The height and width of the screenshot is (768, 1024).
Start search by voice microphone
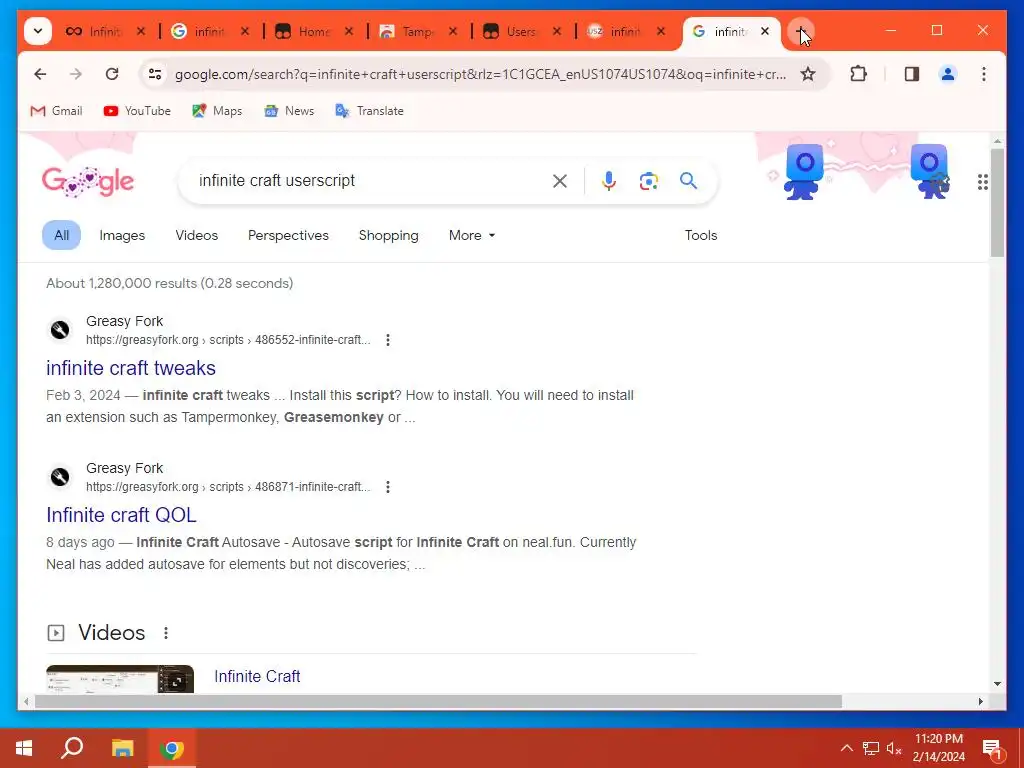609,181
